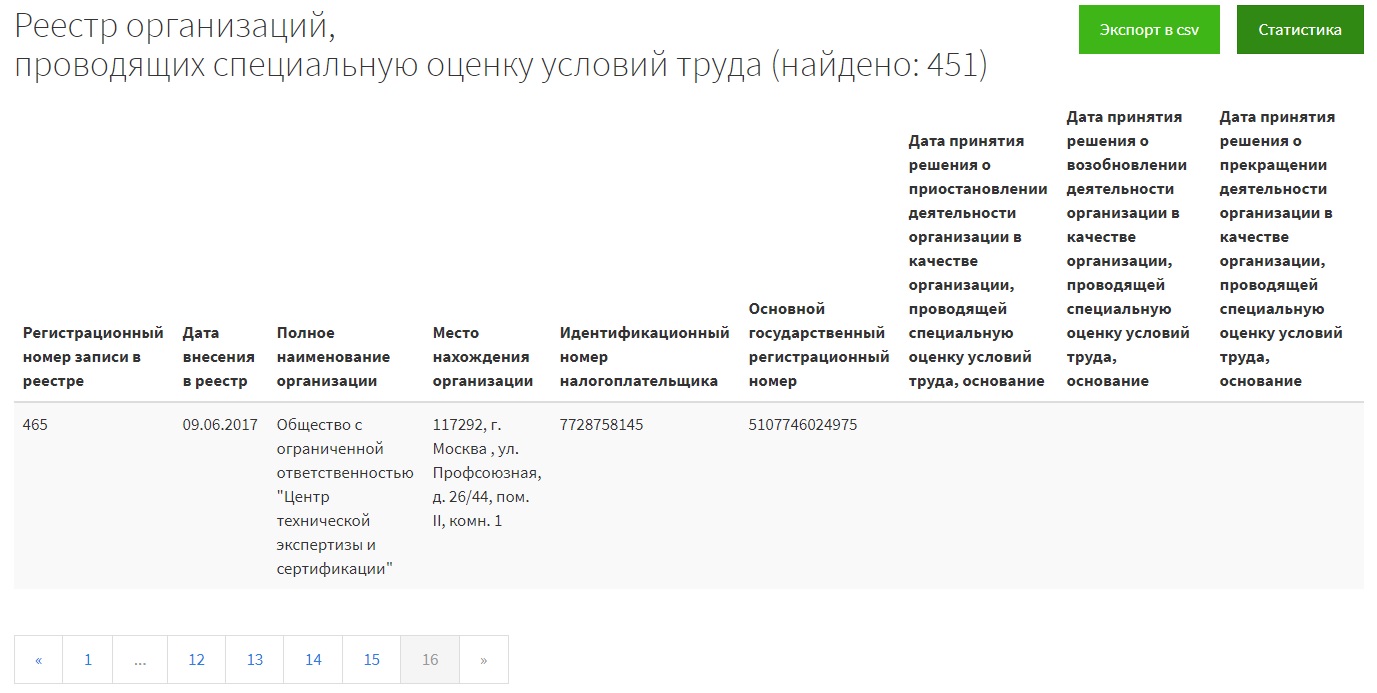Select organization name Центр технической экспертизы и сертификации

(344, 497)
